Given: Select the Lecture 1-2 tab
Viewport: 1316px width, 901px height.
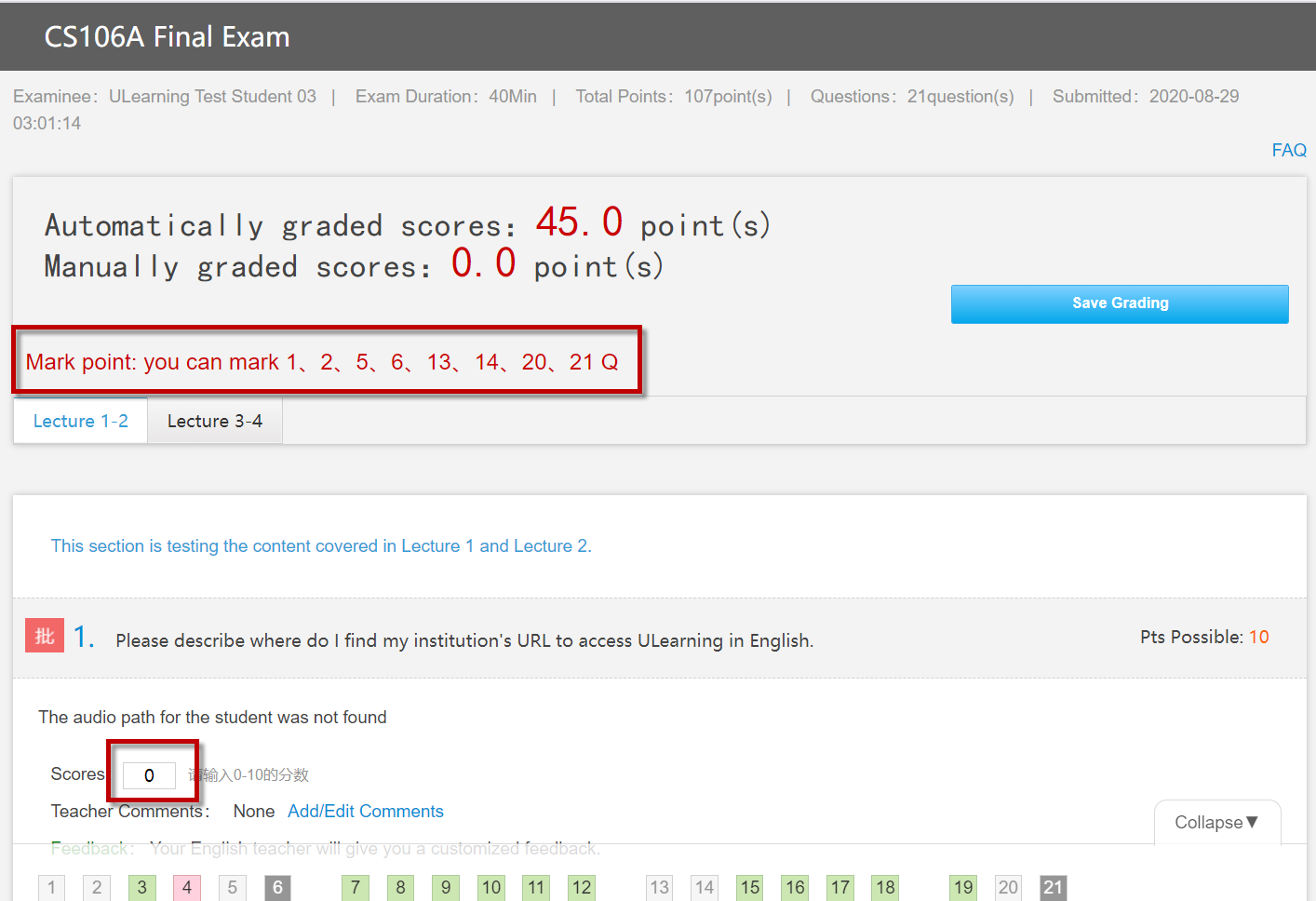Looking at the screenshot, I should [x=81, y=421].
